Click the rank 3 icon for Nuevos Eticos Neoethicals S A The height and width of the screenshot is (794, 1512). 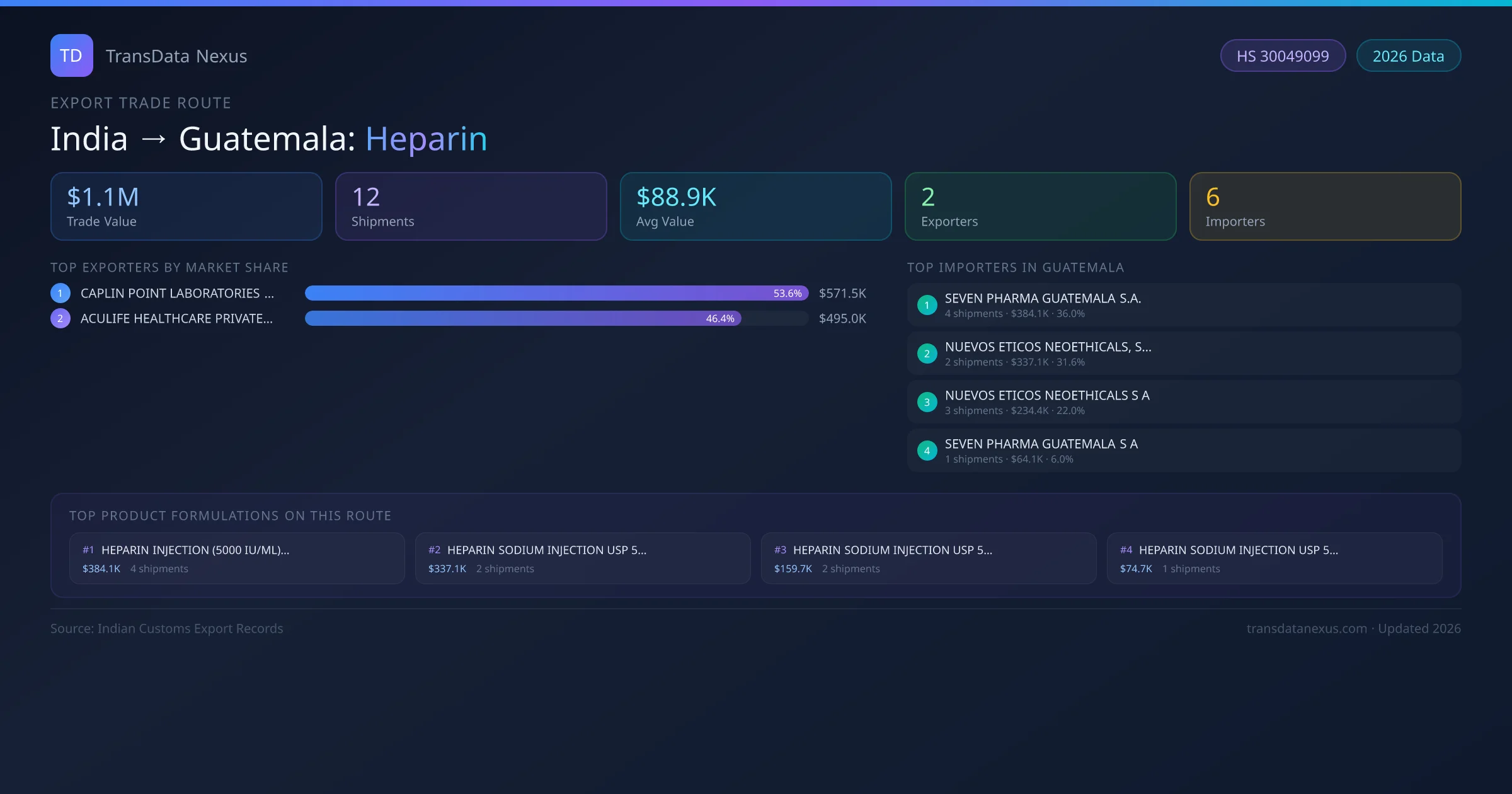tap(927, 401)
